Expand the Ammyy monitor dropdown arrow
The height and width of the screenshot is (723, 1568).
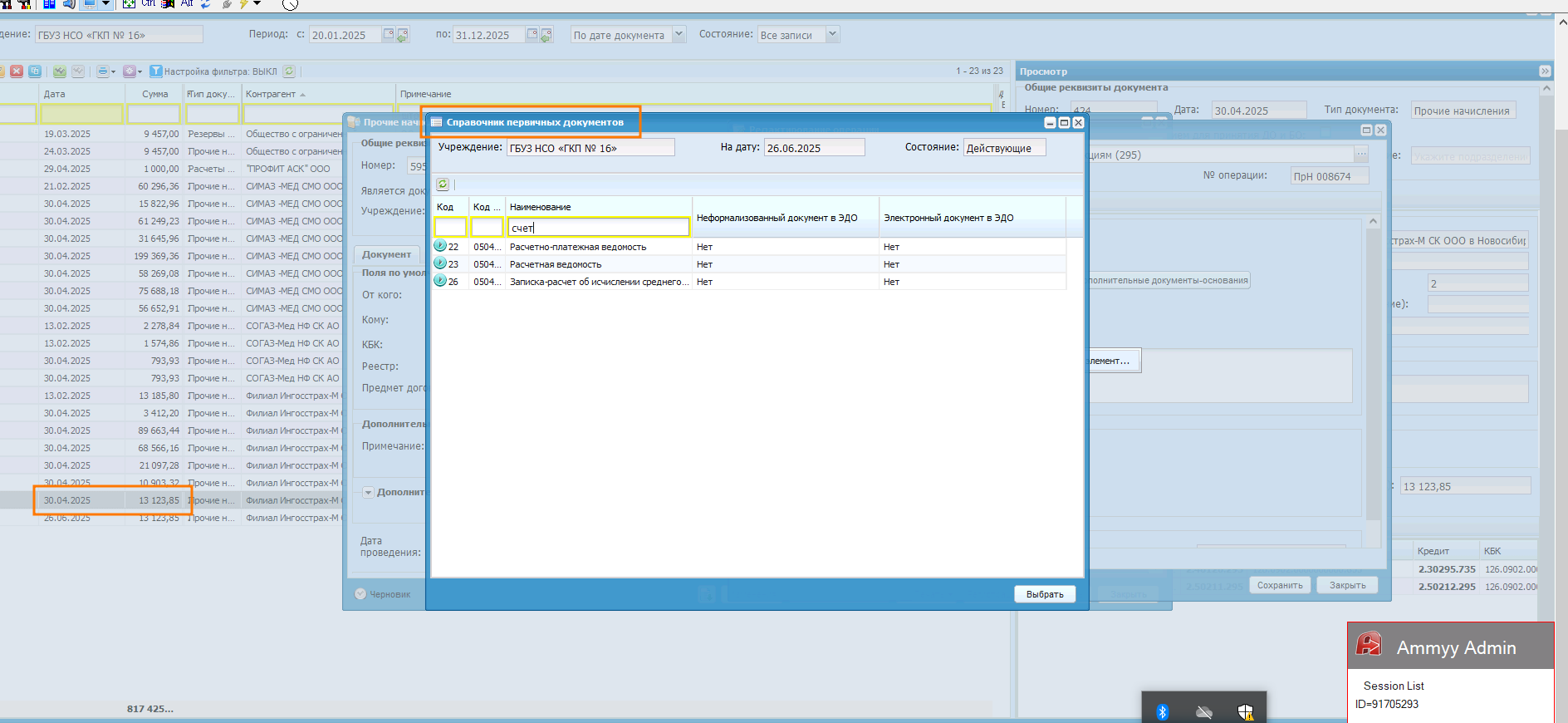(x=105, y=3)
